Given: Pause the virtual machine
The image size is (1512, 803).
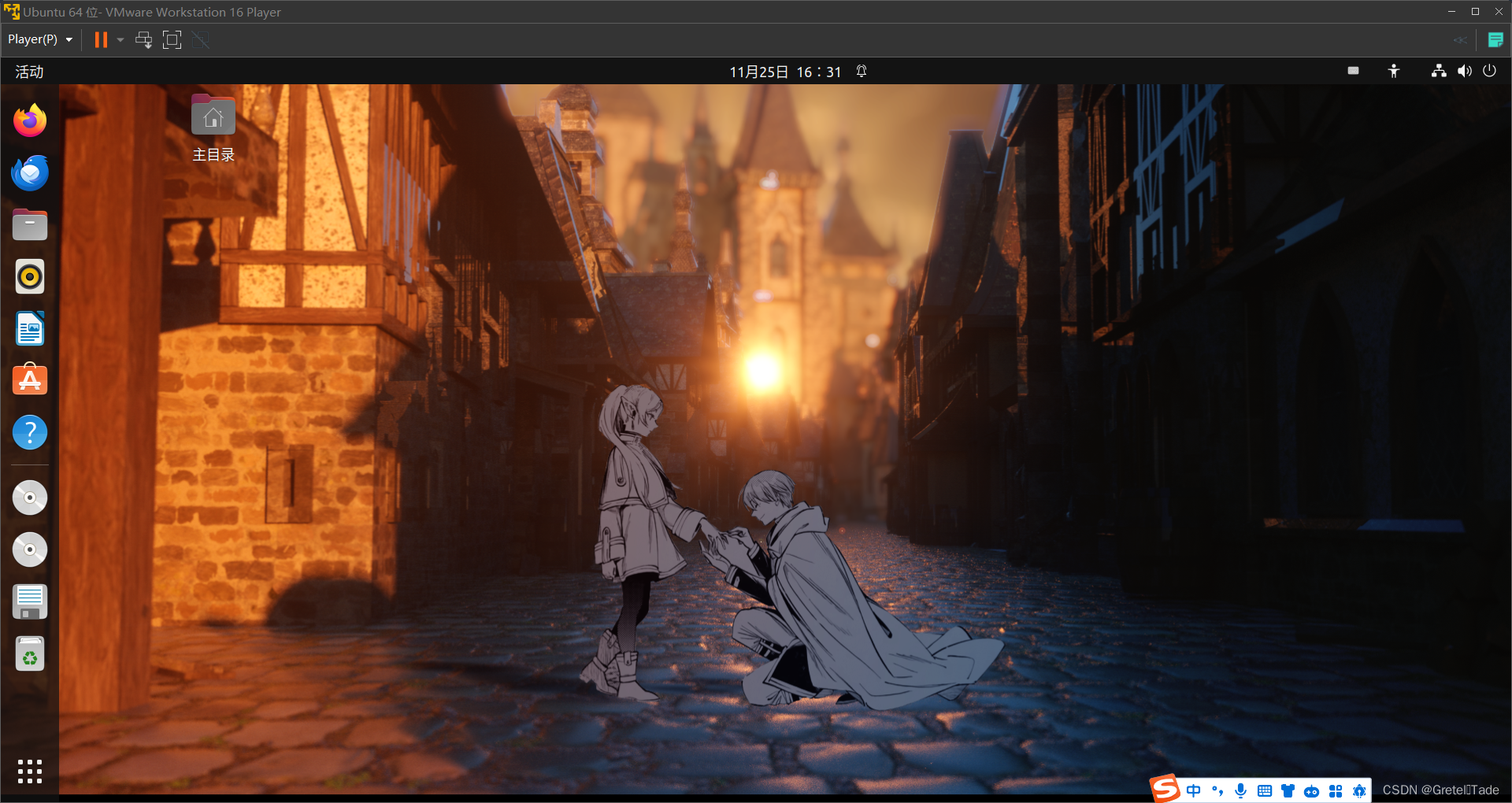Looking at the screenshot, I should point(101,40).
